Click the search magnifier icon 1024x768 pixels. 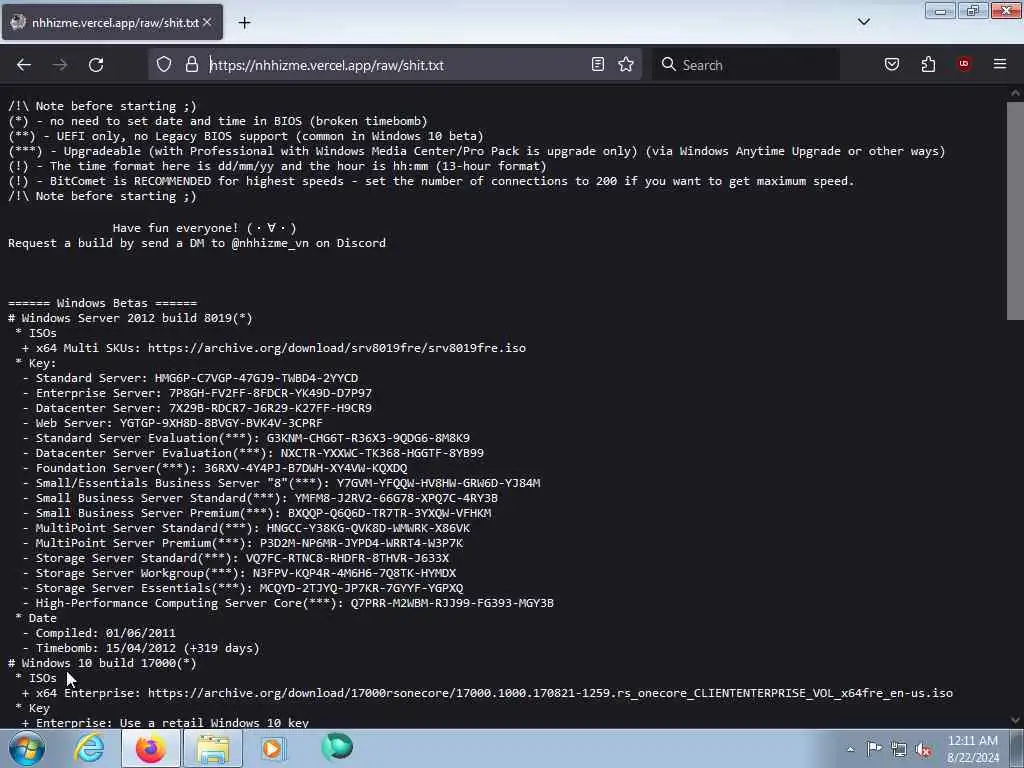(668, 64)
